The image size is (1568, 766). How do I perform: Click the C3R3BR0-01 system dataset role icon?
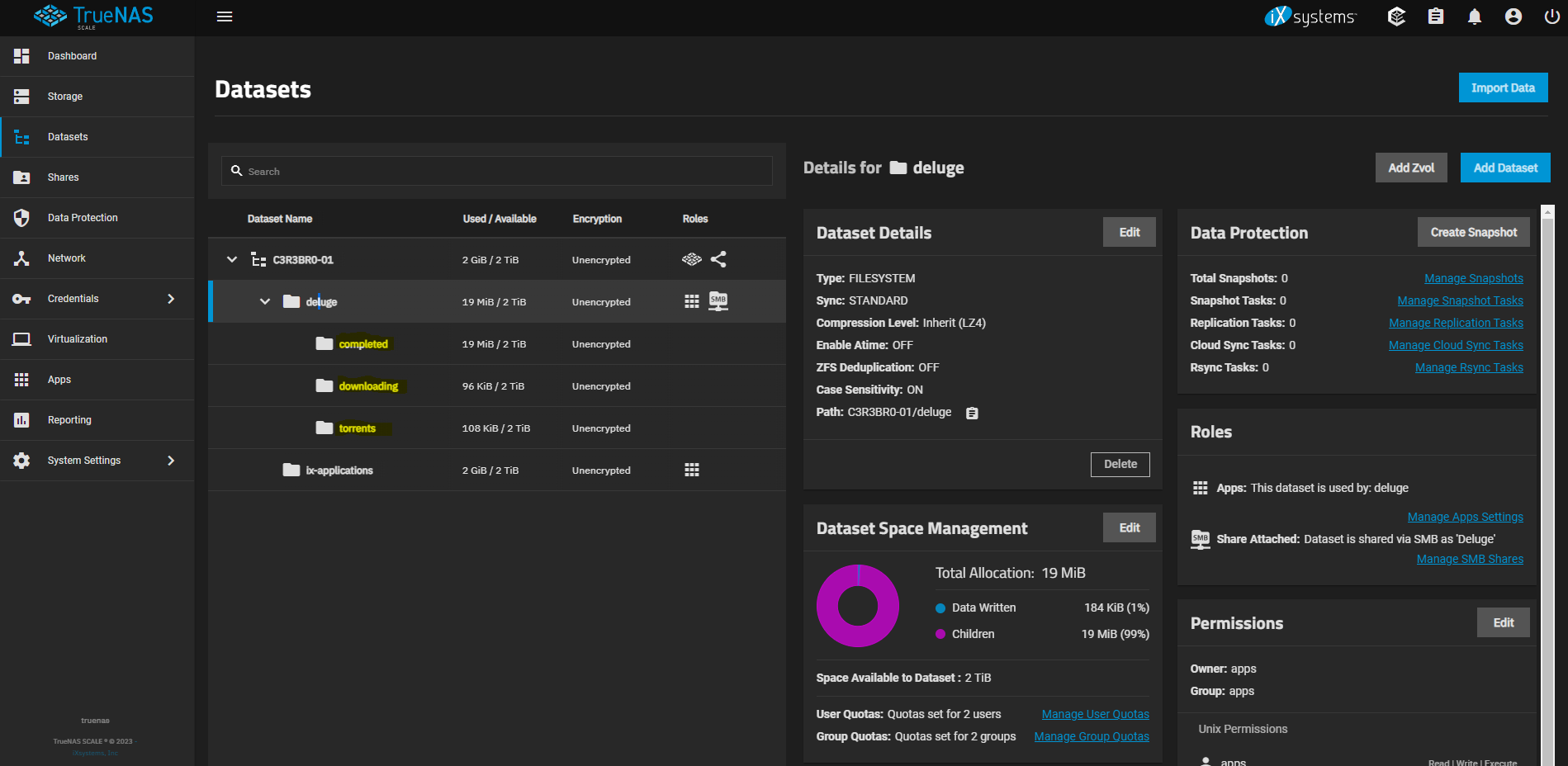[692, 259]
